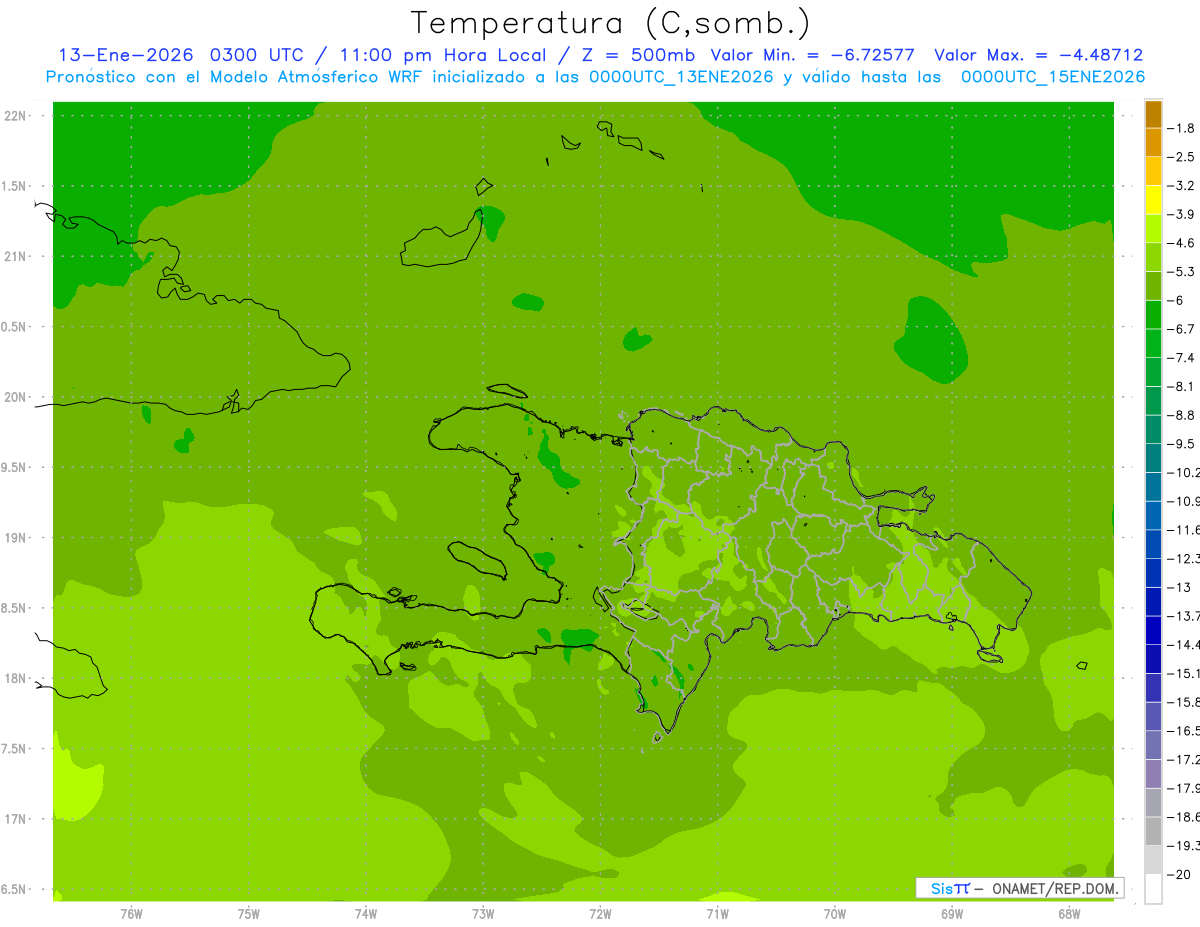Click the '74W' longitude label
This screenshot has width=1200, height=927.
366,913
